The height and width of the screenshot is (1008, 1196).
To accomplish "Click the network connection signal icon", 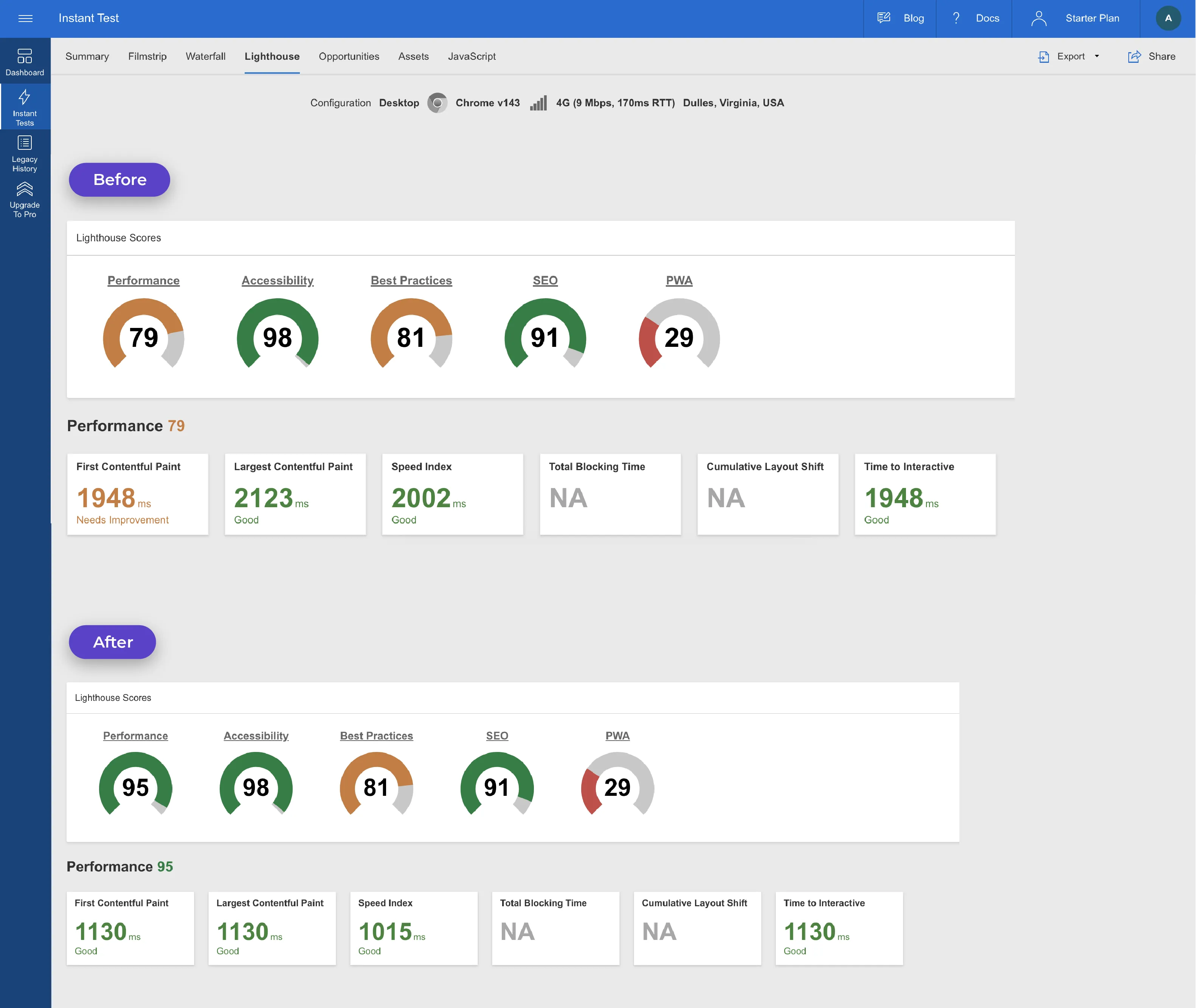I will point(538,103).
